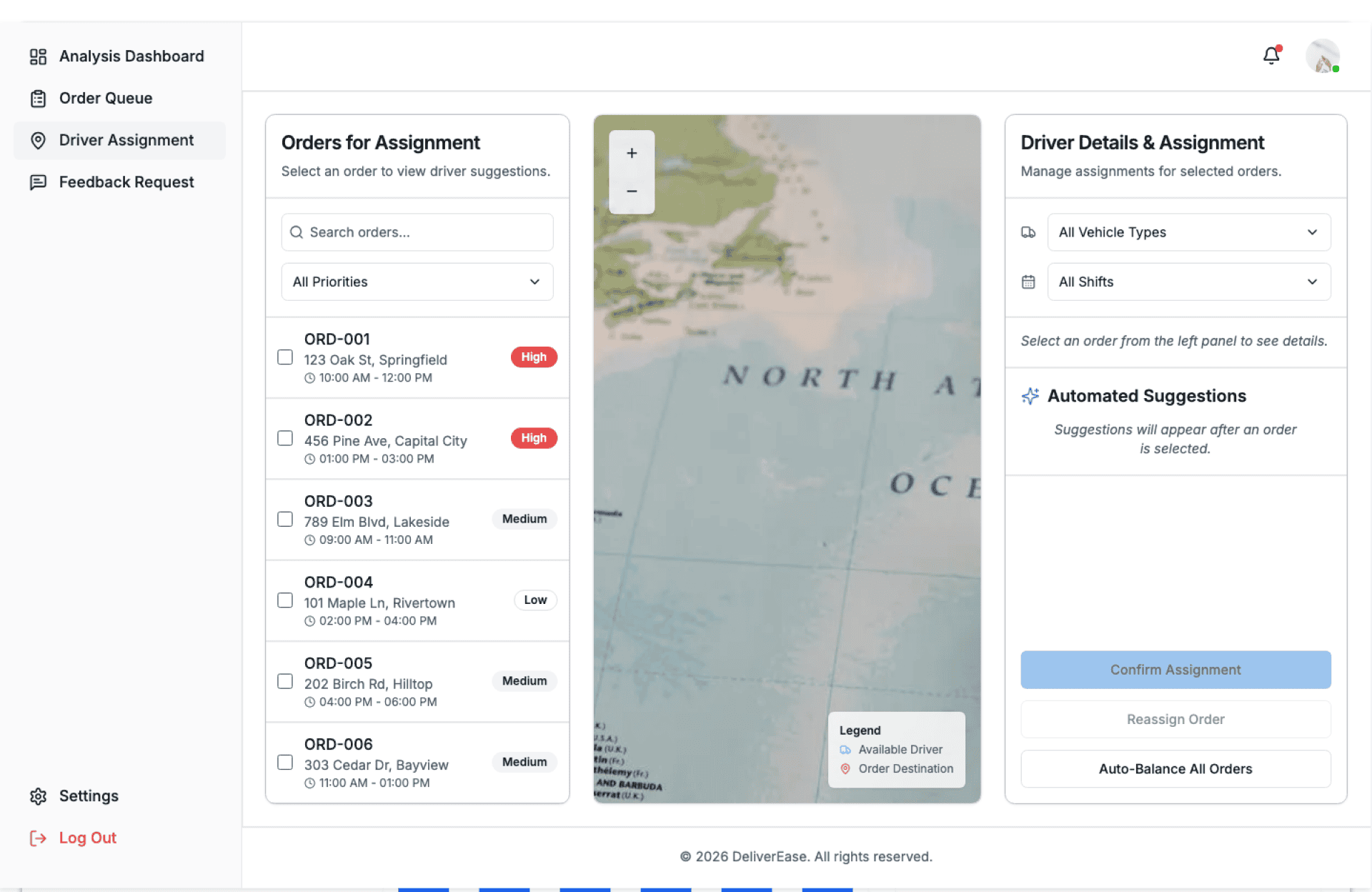This screenshot has height=892, width=1372.
Task: Check the ORD-001 order checkbox
Action: 285,357
